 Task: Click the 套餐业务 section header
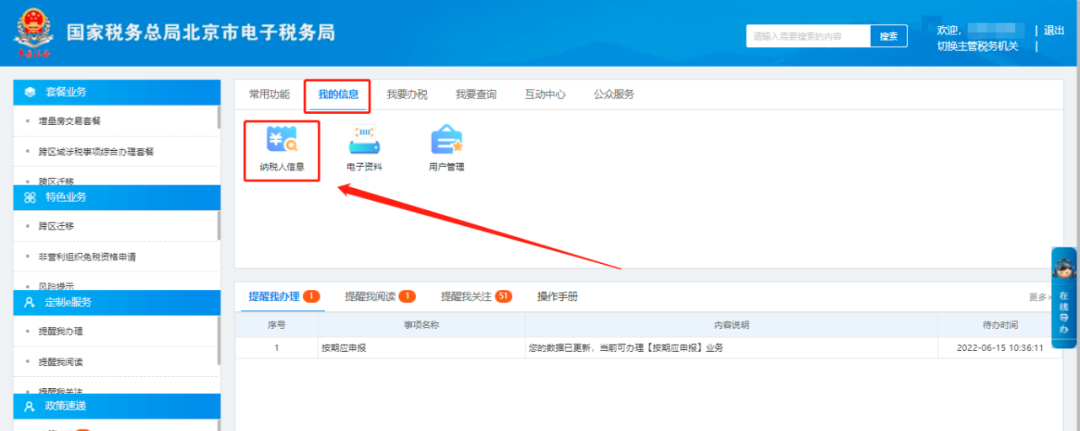[x=117, y=92]
